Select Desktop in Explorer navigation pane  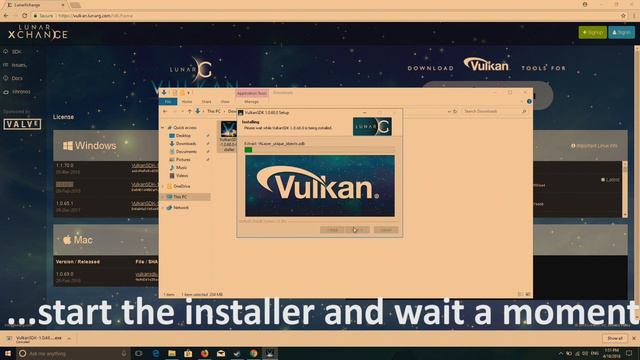coord(183,136)
